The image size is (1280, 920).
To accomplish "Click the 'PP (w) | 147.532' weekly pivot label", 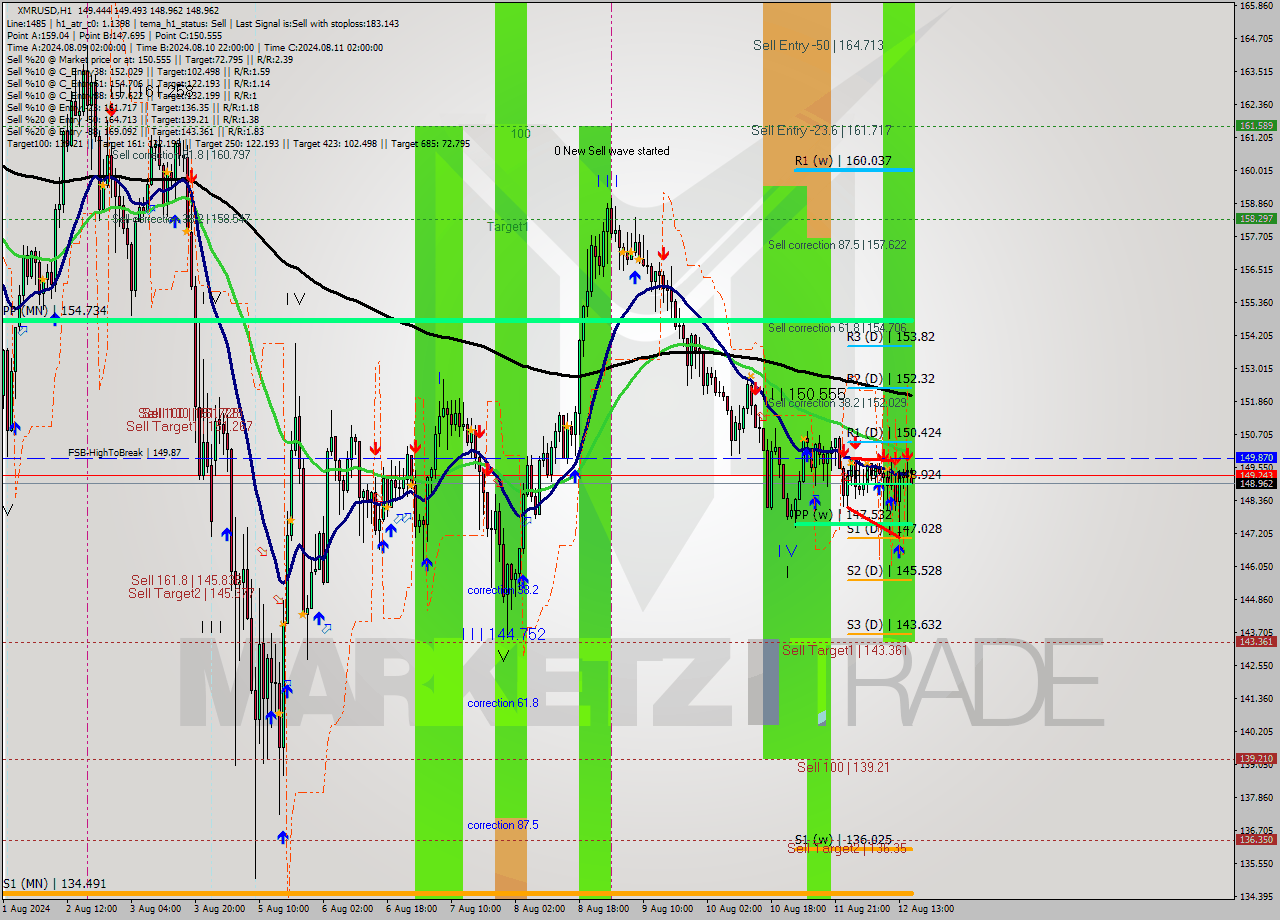I will coord(843,515).
